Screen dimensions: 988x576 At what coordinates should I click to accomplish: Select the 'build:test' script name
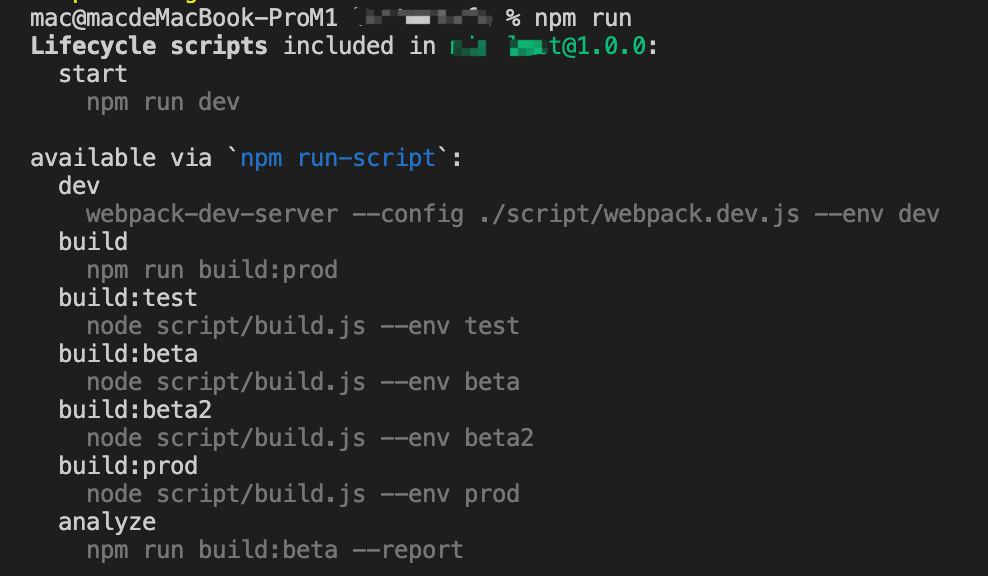(x=128, y=298)
